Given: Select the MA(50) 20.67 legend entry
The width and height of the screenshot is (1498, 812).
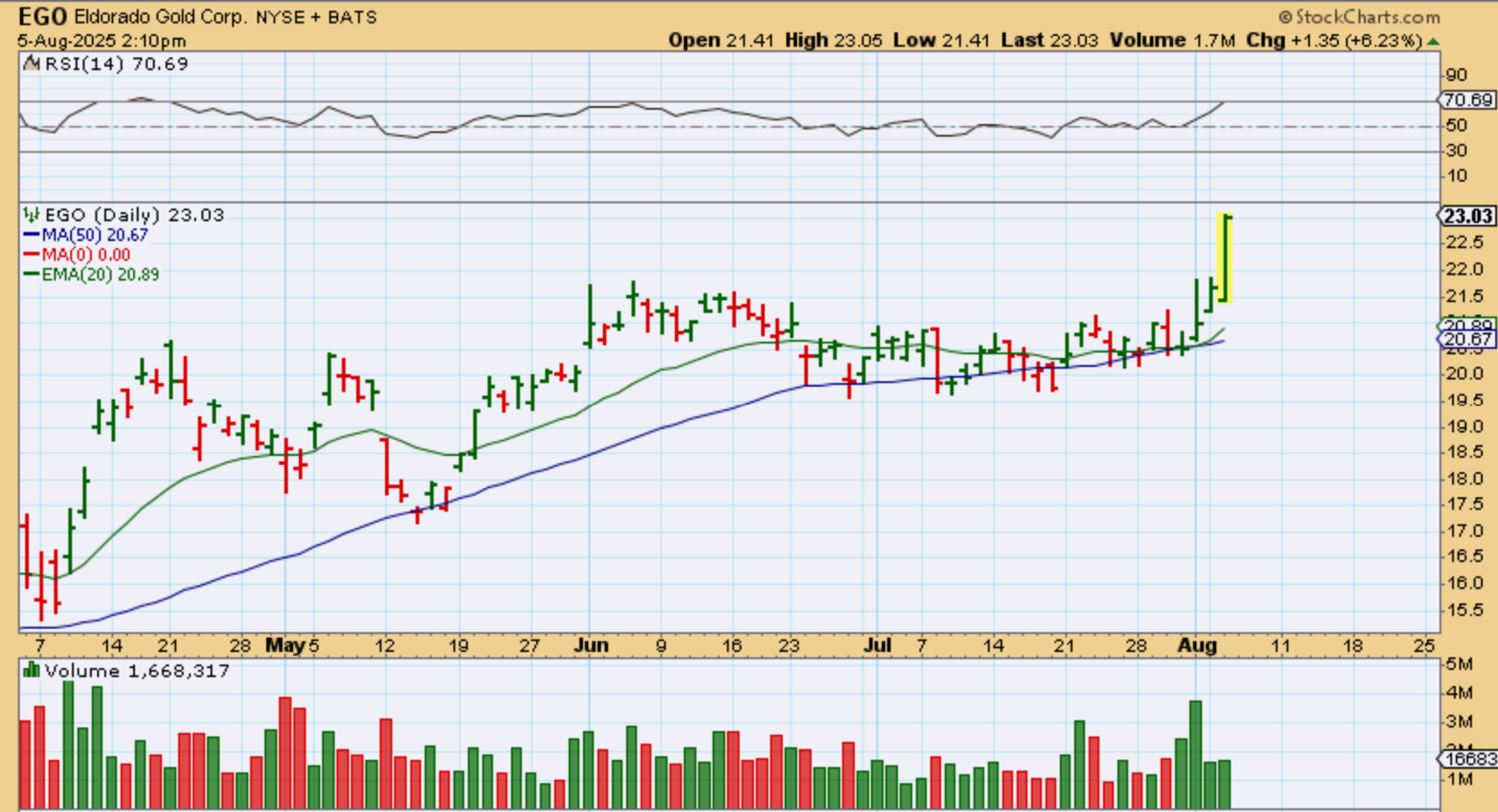Looking at the screenshot, I should click(85, 235).
